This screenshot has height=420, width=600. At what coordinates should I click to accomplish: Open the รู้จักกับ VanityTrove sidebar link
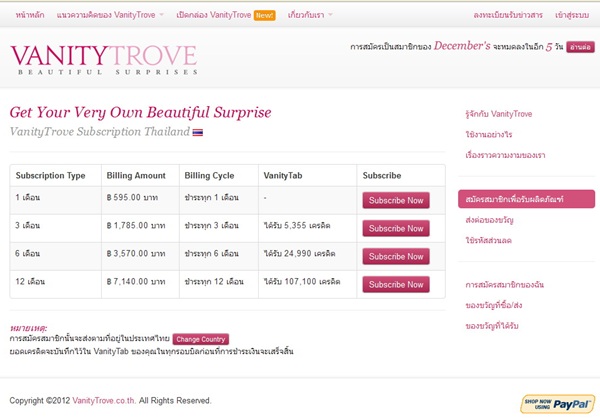[x=499, y=114]
